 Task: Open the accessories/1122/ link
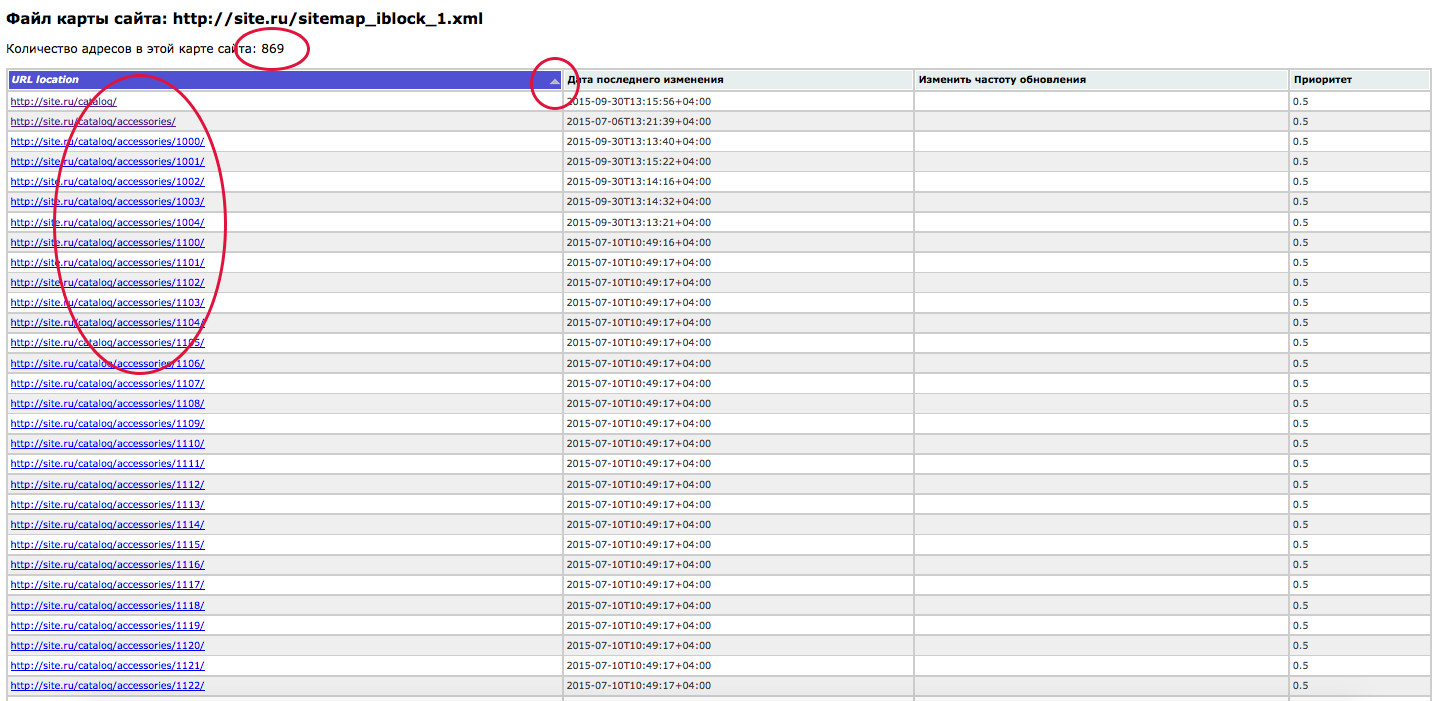107,685
